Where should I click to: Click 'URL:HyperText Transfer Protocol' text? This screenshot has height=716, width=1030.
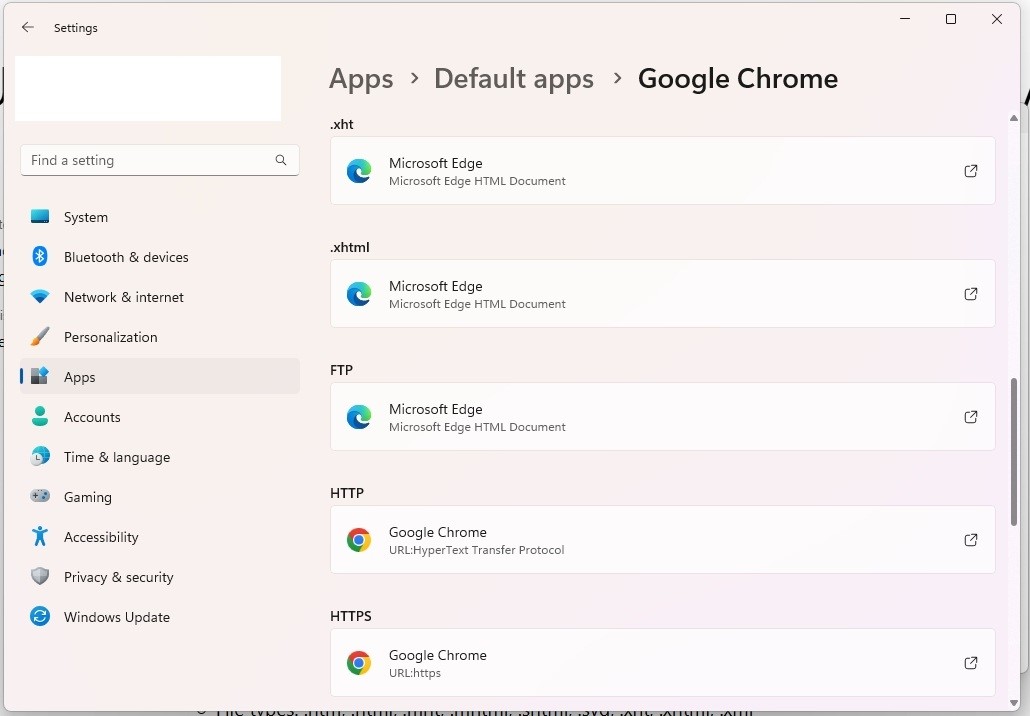click(476, 550)
